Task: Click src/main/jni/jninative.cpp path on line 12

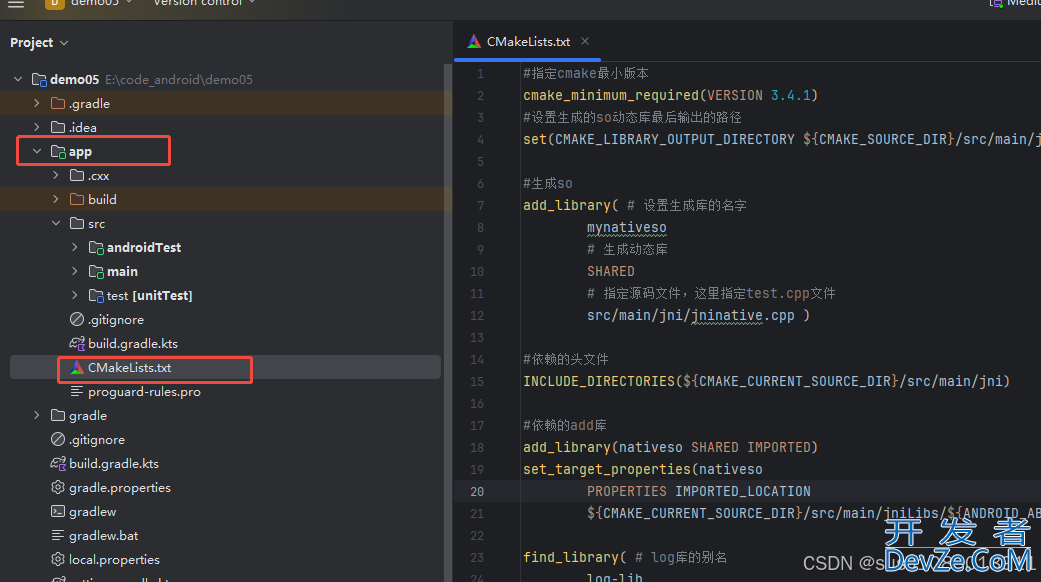Action: [690, 315]
